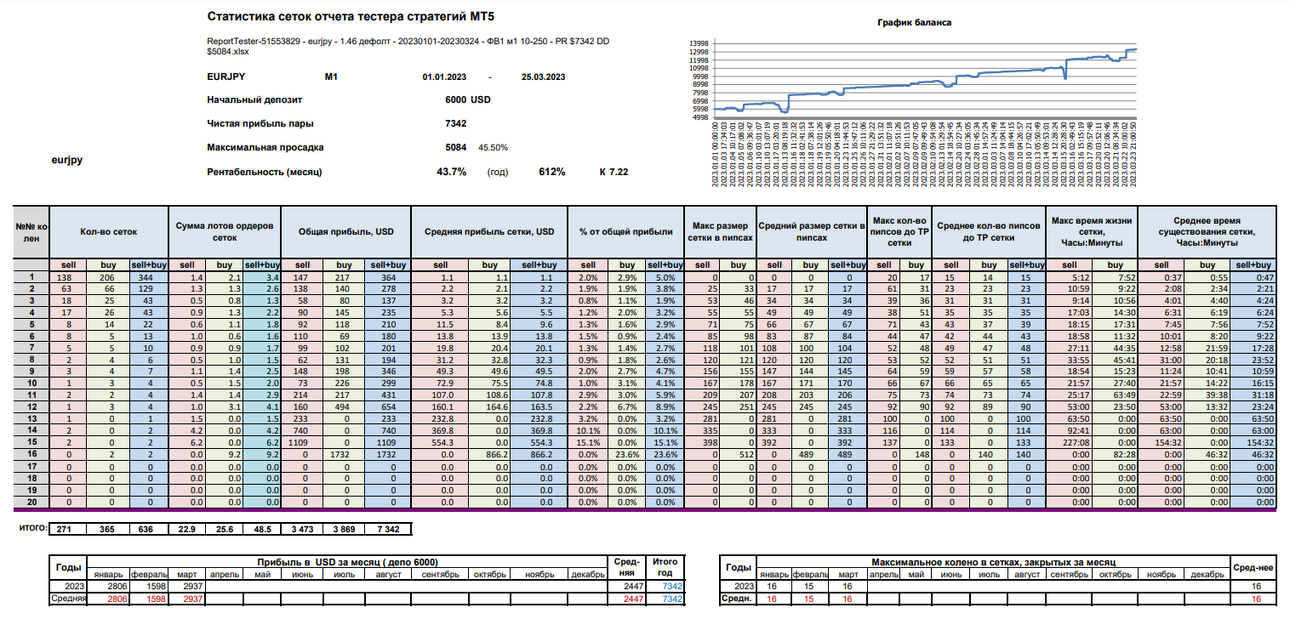The width and height of the screenshot is (1290, 619).
Task: Click 'Максимальное колено в сетках, закрытых за месяц' header
Action: (992, 563)
